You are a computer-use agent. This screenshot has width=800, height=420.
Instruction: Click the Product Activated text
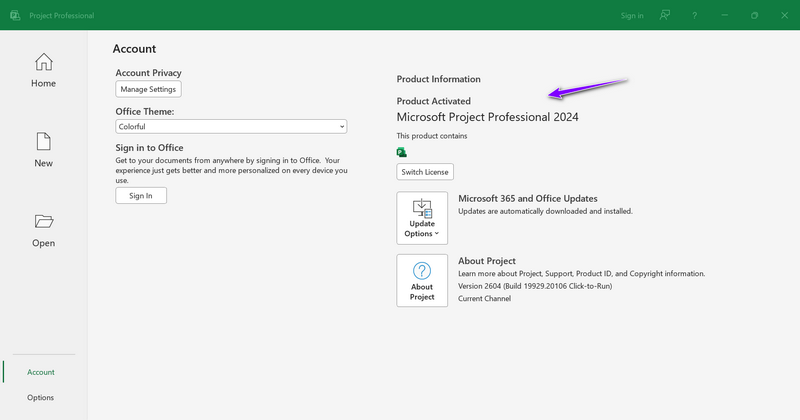(x=434, y=101)
